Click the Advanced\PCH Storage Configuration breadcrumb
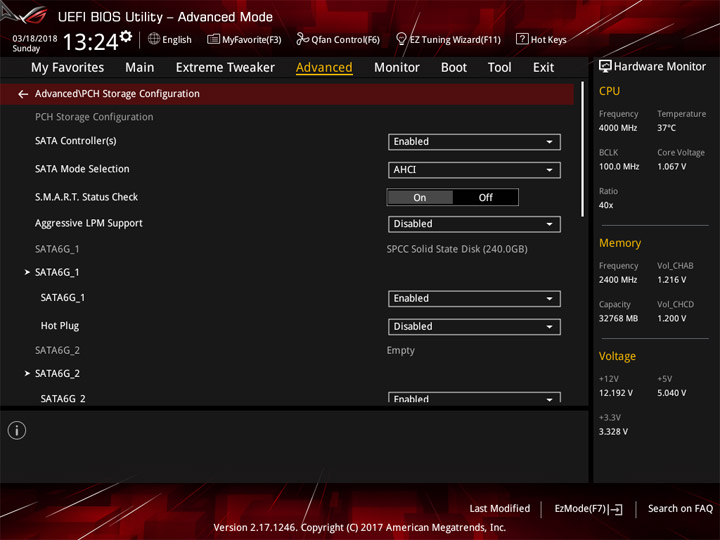Screen dimensions: 720x540 click(117, 94)
